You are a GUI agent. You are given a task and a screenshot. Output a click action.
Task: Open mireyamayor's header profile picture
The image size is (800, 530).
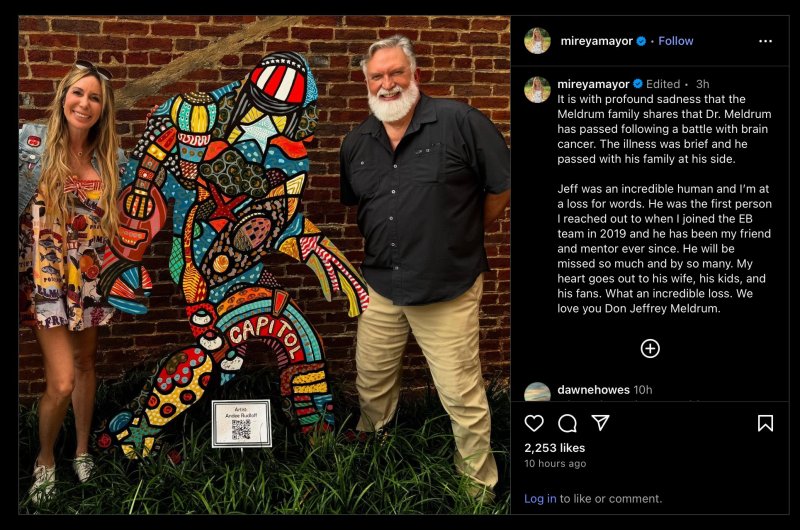click(537, 41)
